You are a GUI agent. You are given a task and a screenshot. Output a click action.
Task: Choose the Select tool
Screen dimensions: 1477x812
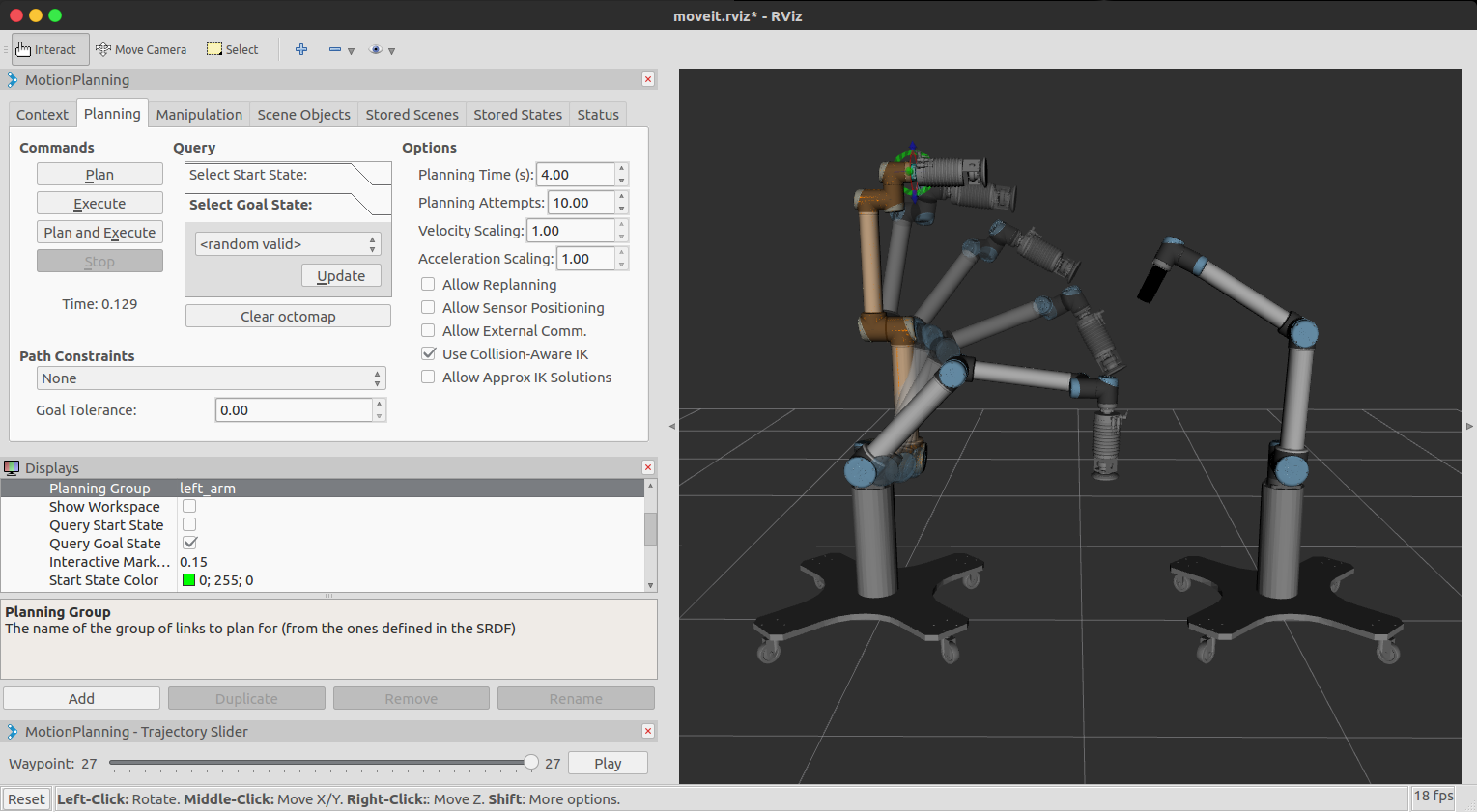[233, 49]
